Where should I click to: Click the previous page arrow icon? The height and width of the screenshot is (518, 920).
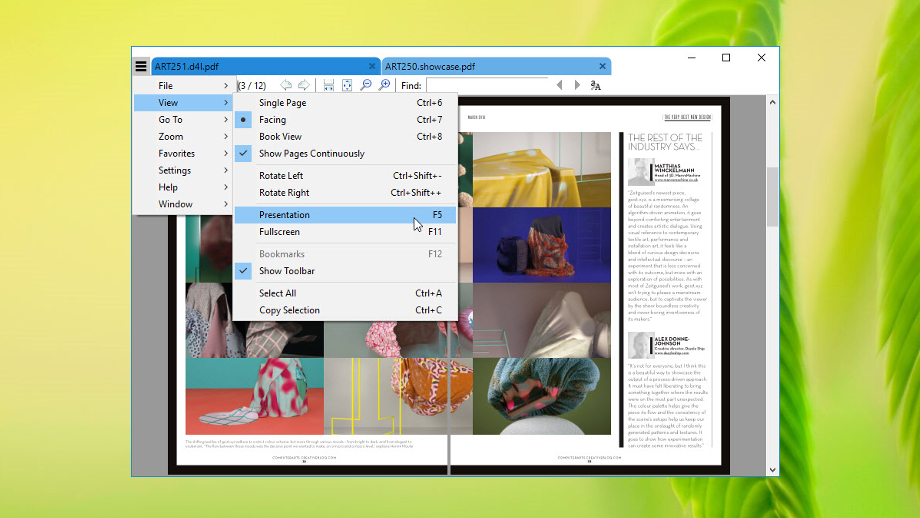tap(286, 85)
